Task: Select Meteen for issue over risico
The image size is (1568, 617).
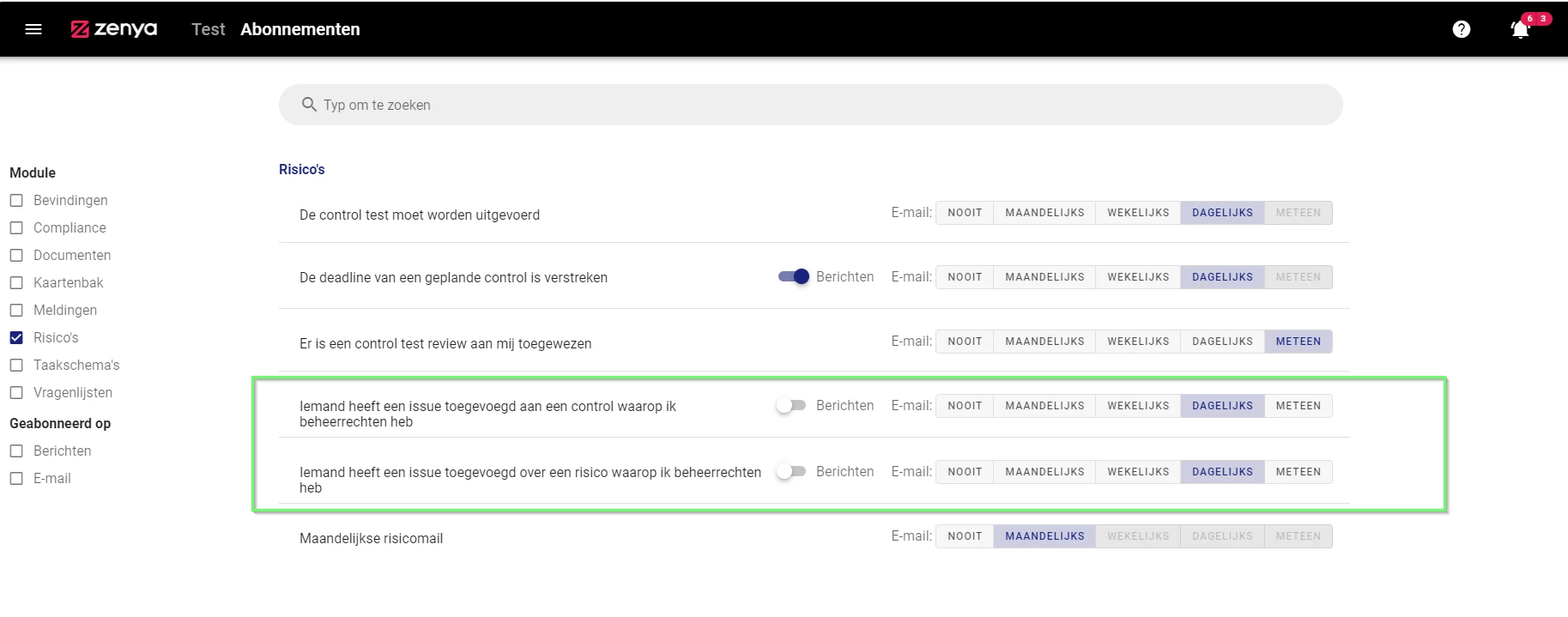Action: [x=1298, y=472]
